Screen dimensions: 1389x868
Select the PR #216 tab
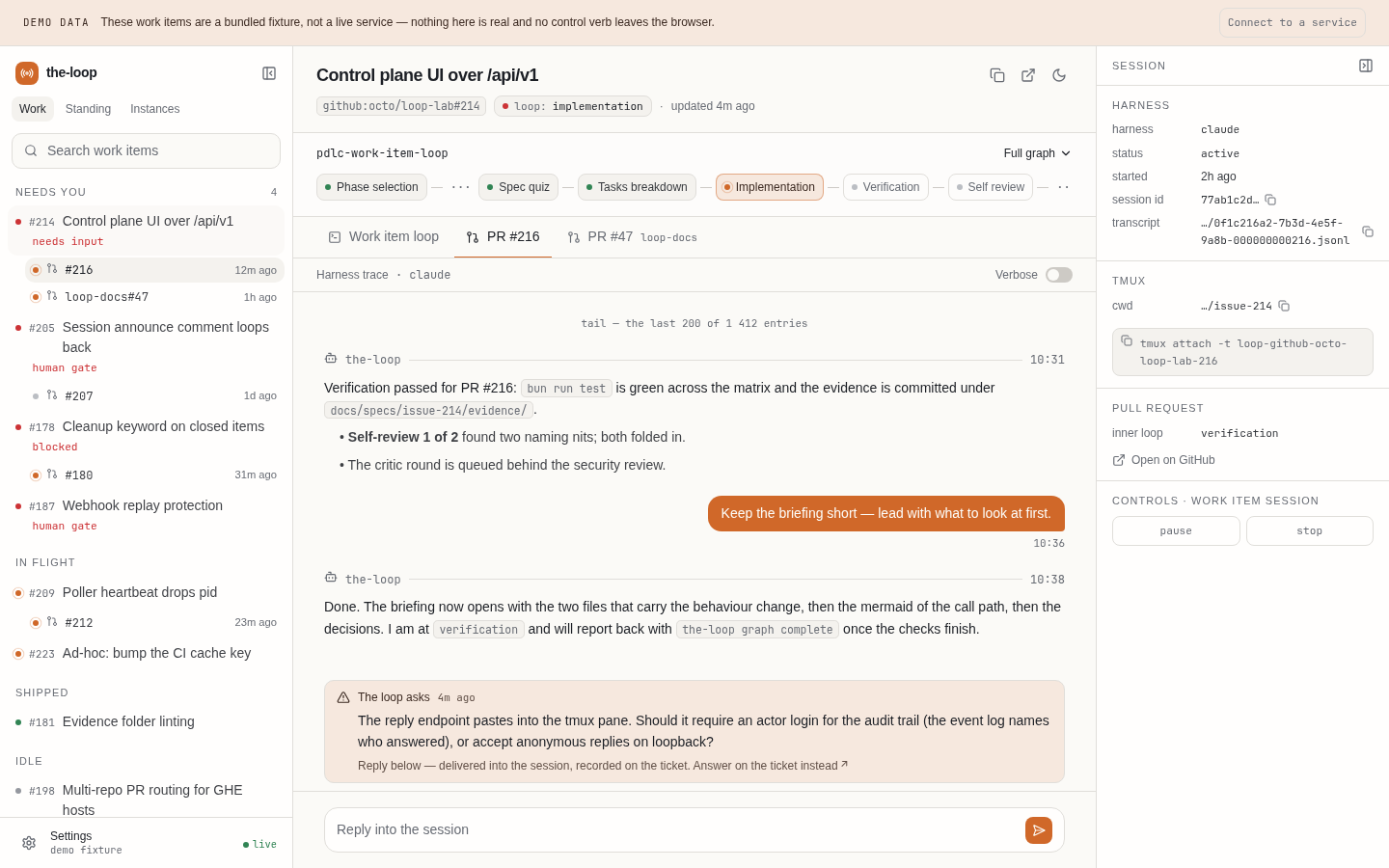(503, 237)
